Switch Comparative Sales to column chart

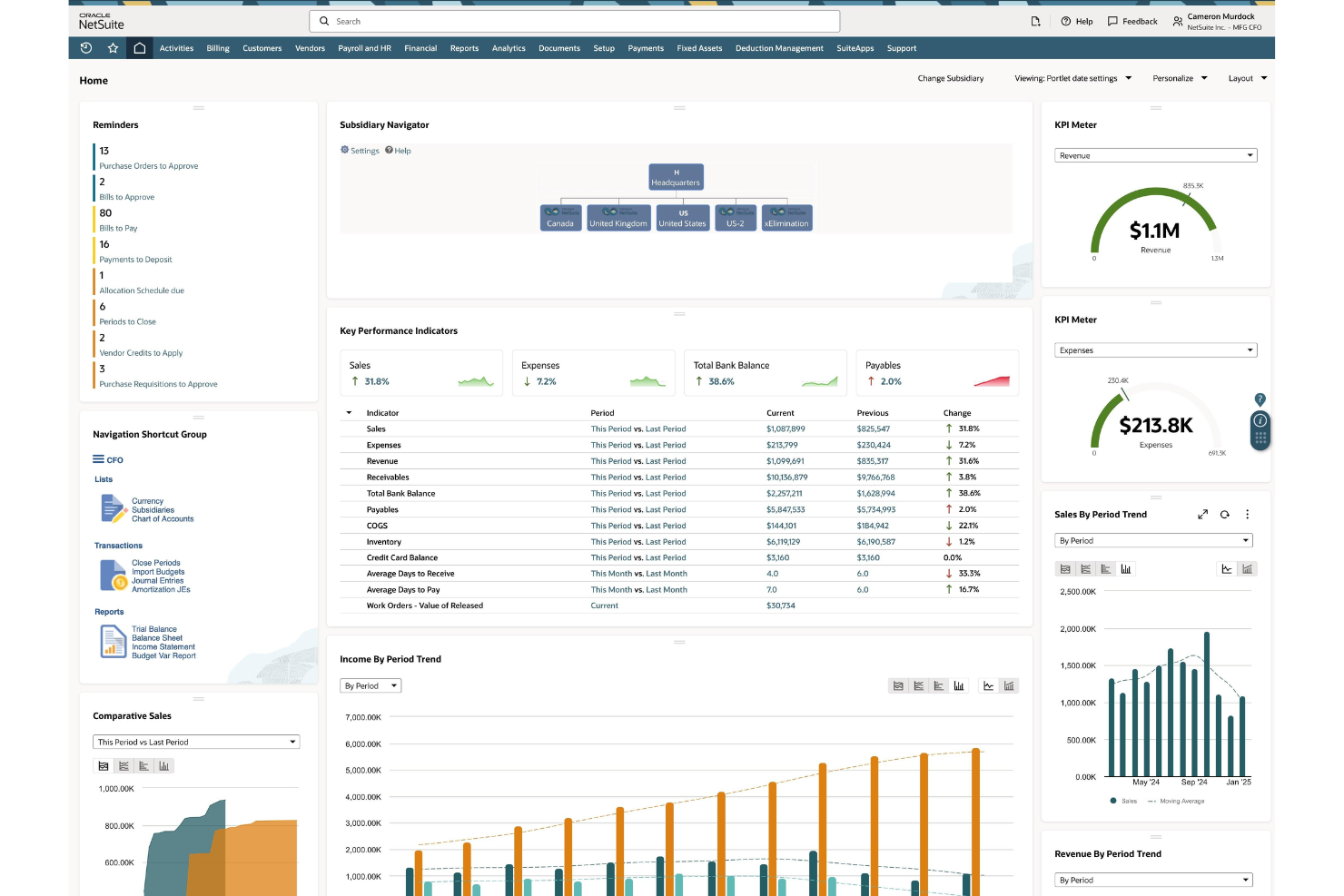pos(164,766)
